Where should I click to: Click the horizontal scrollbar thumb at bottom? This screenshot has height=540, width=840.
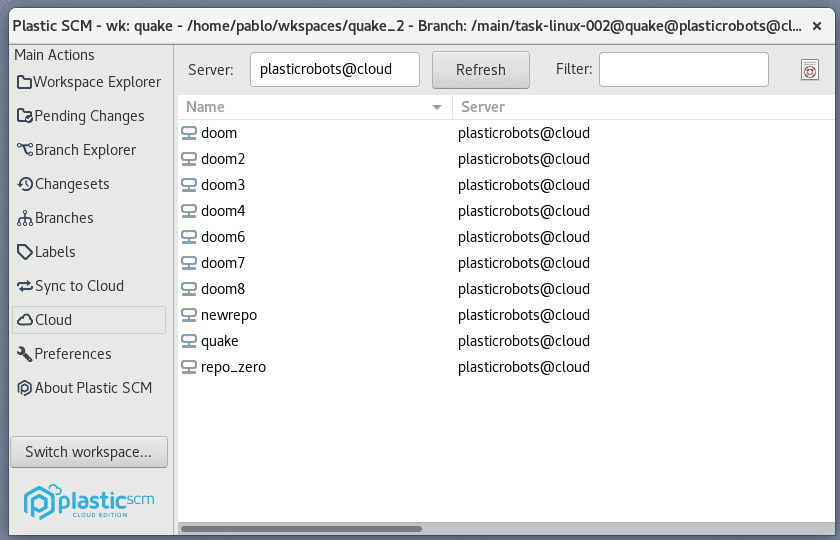pos(301,529)
